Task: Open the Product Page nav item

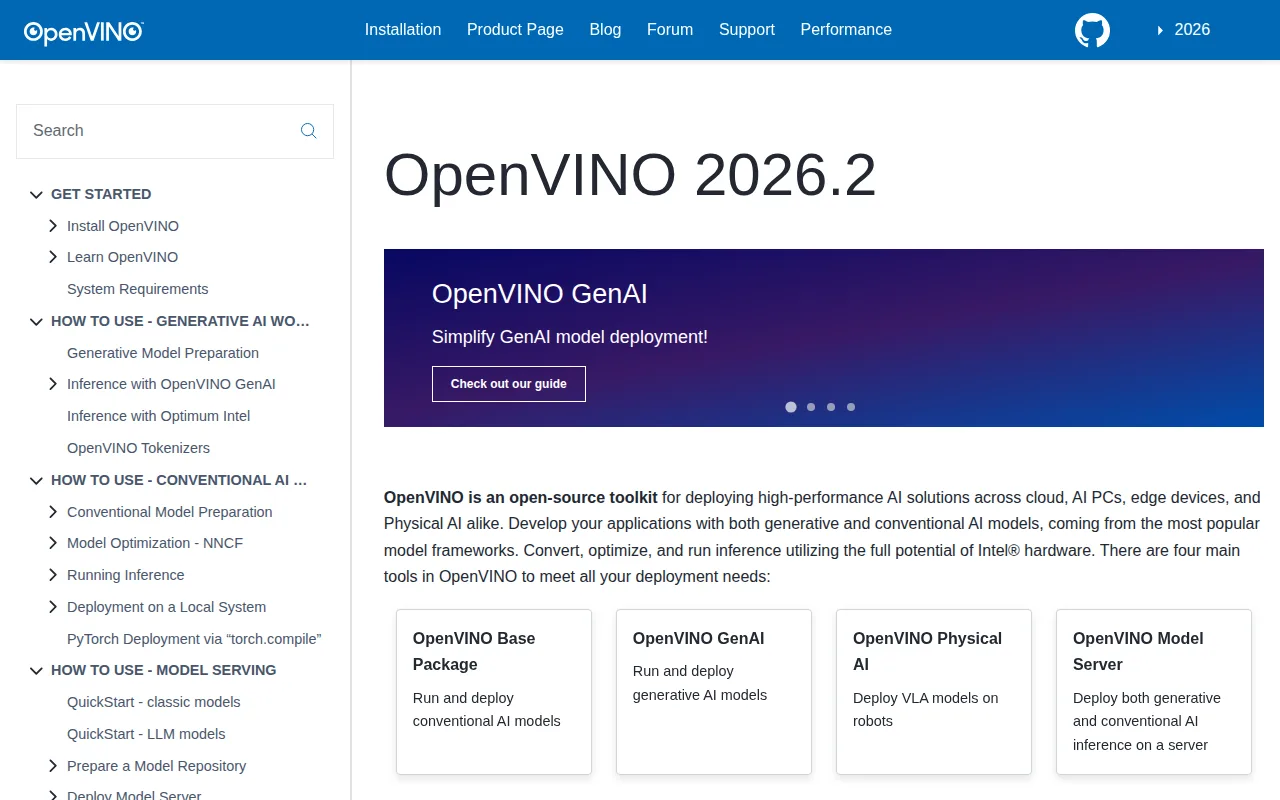Action: click(515, 30)
